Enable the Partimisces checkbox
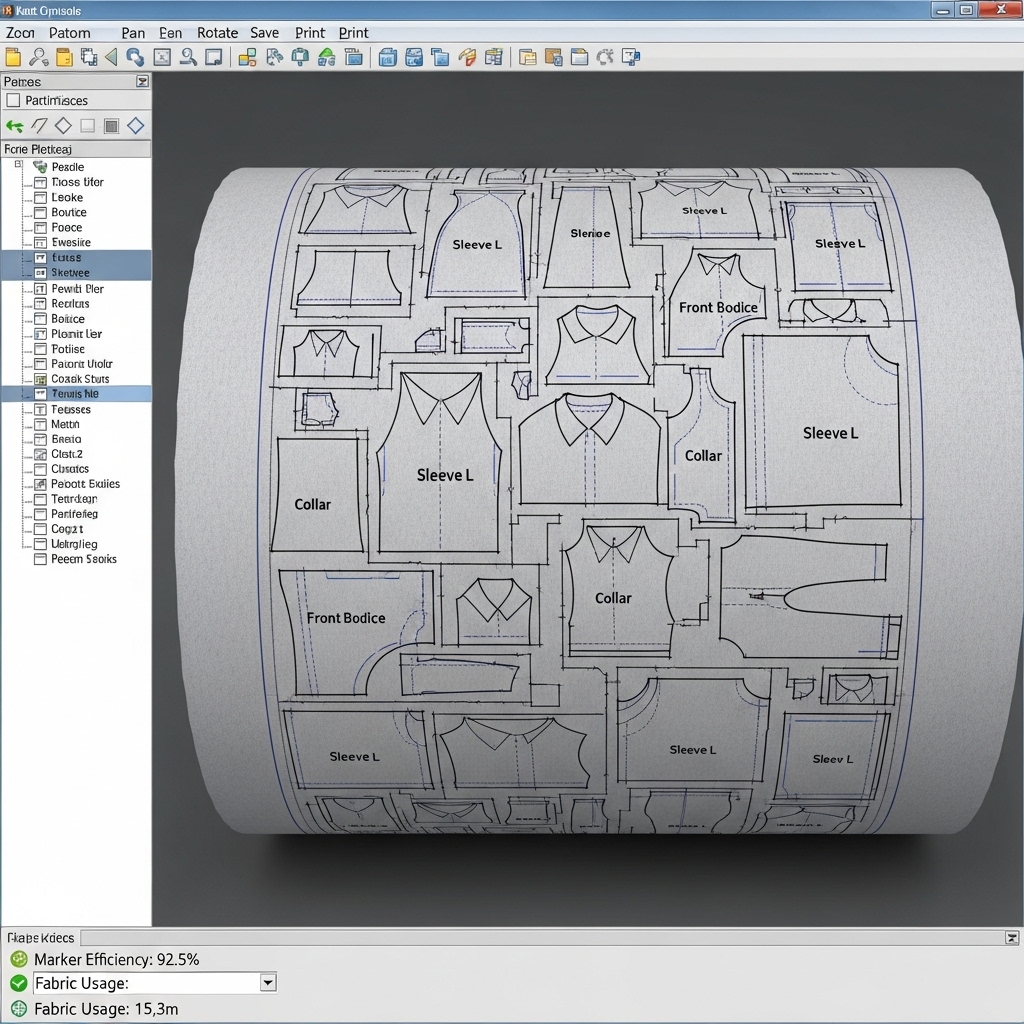 [13, 100]
